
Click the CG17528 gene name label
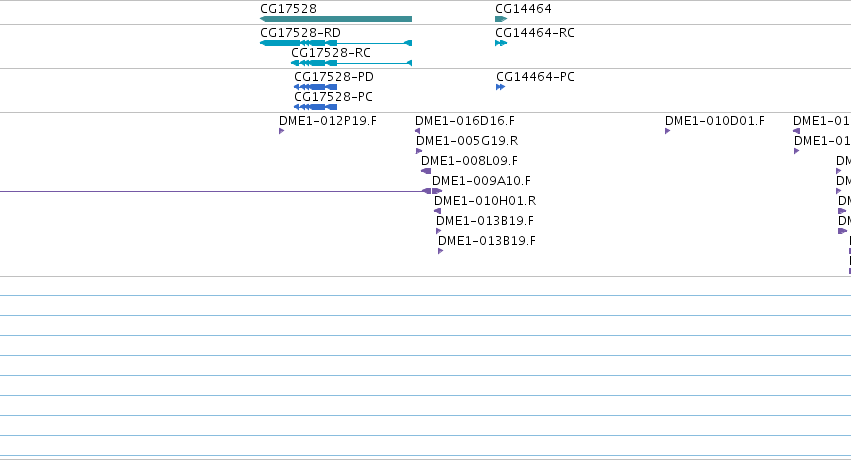click(288, 9)
